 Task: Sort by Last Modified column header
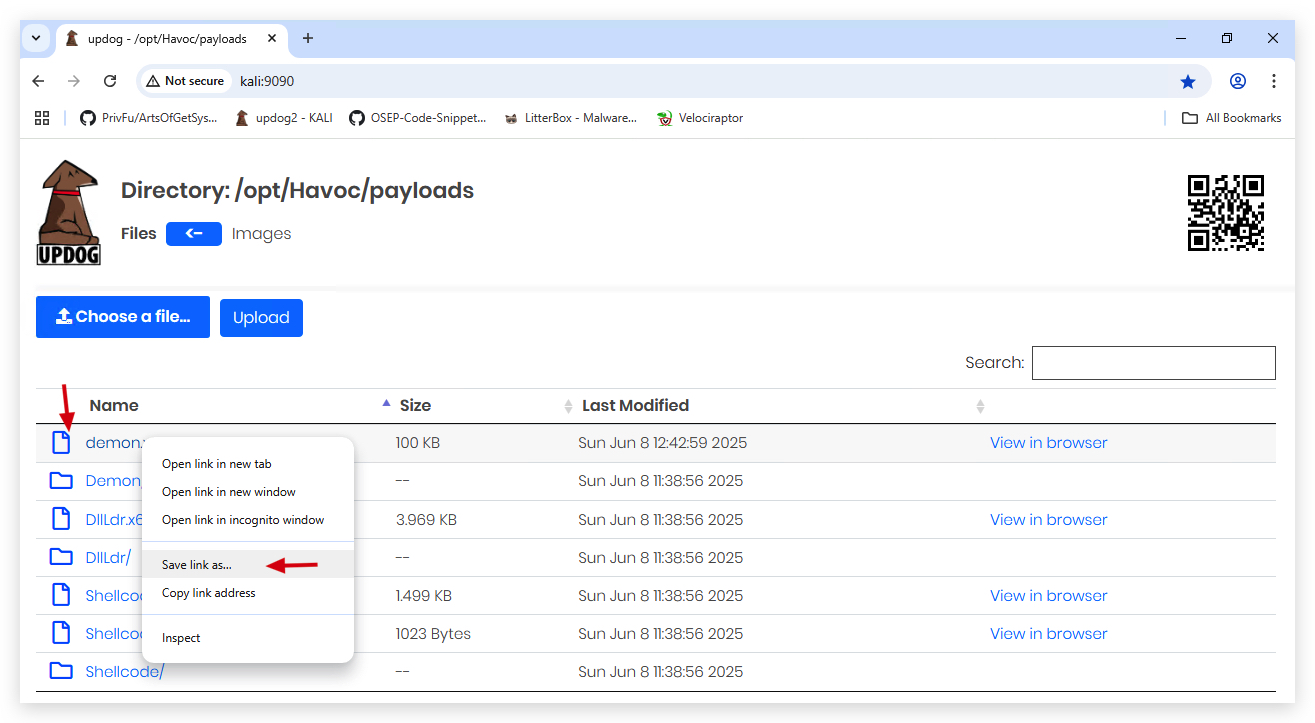635,405
